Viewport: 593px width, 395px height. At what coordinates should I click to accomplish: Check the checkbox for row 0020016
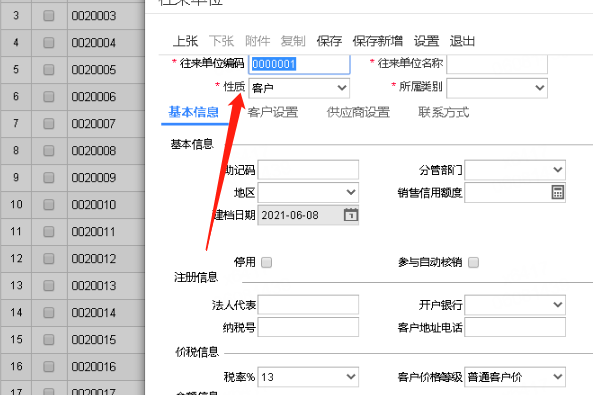click(48, 367)
